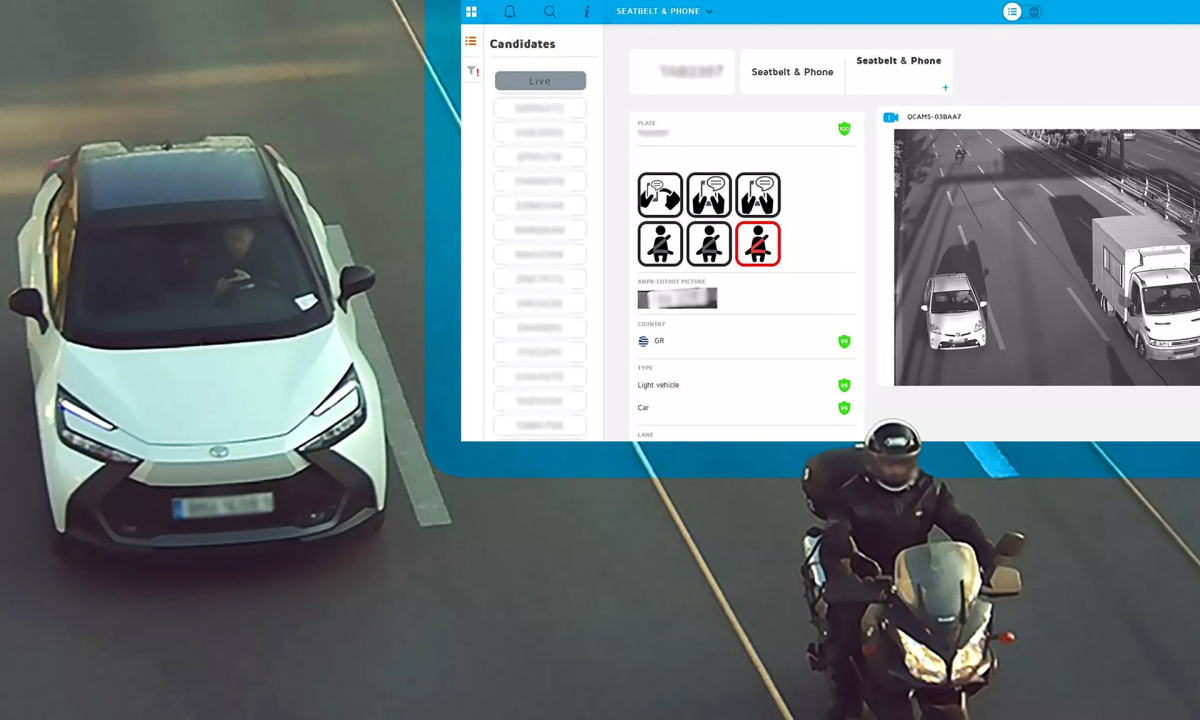Switch to list view toggle
The width and height of the screenshot is (1200, 720).
pos(1012,12)
